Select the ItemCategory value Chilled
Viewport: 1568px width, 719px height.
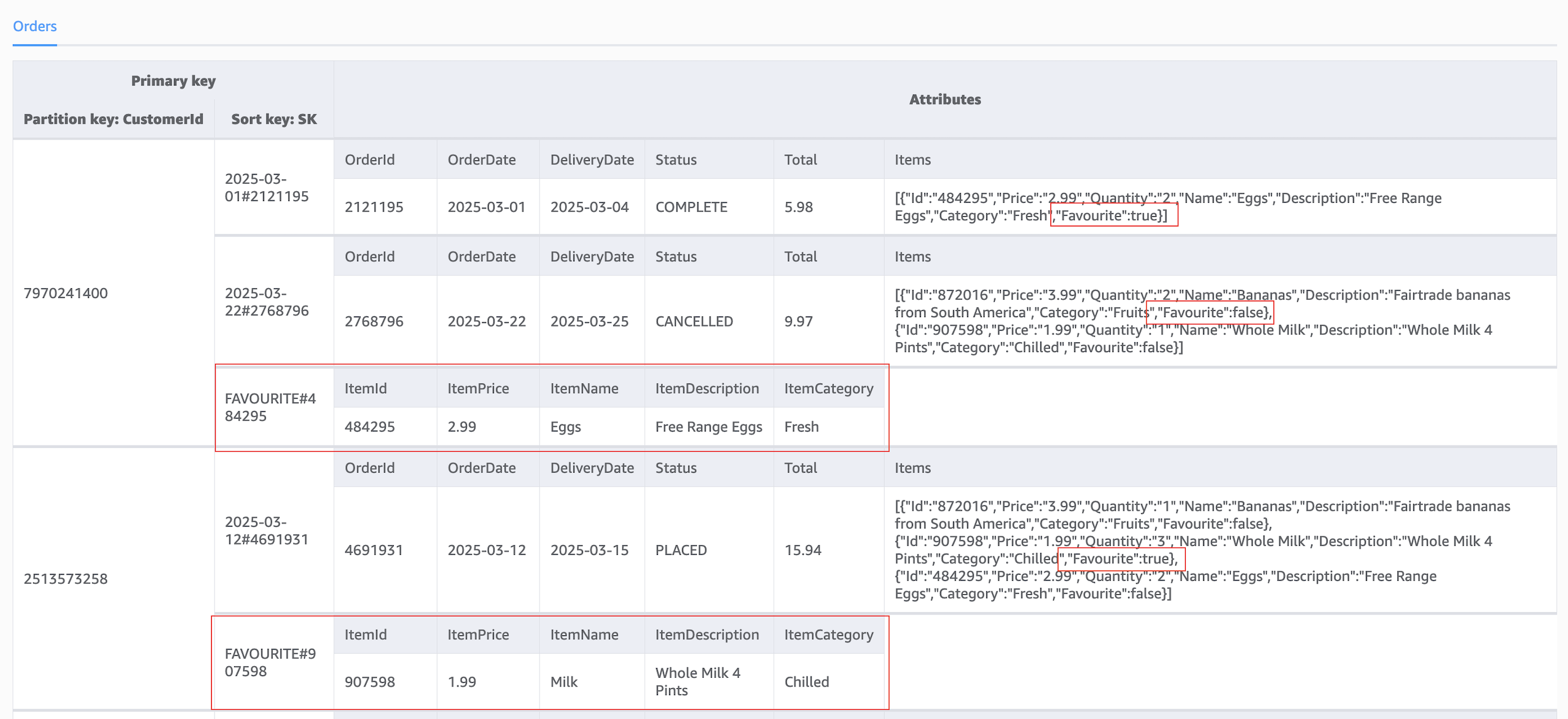coord(806,682)
